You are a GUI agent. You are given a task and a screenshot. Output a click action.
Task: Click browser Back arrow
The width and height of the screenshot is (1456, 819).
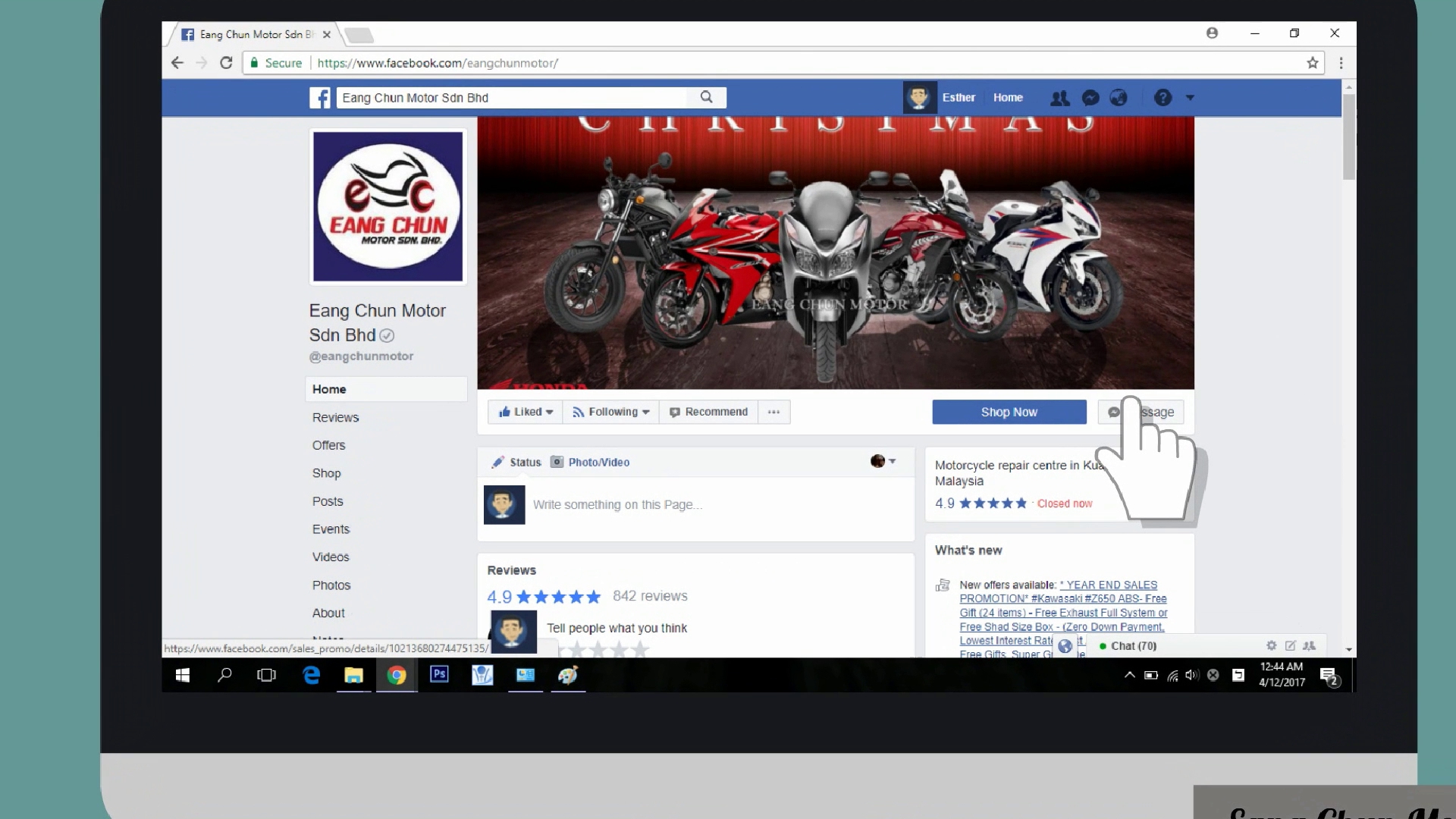[177, 63]
